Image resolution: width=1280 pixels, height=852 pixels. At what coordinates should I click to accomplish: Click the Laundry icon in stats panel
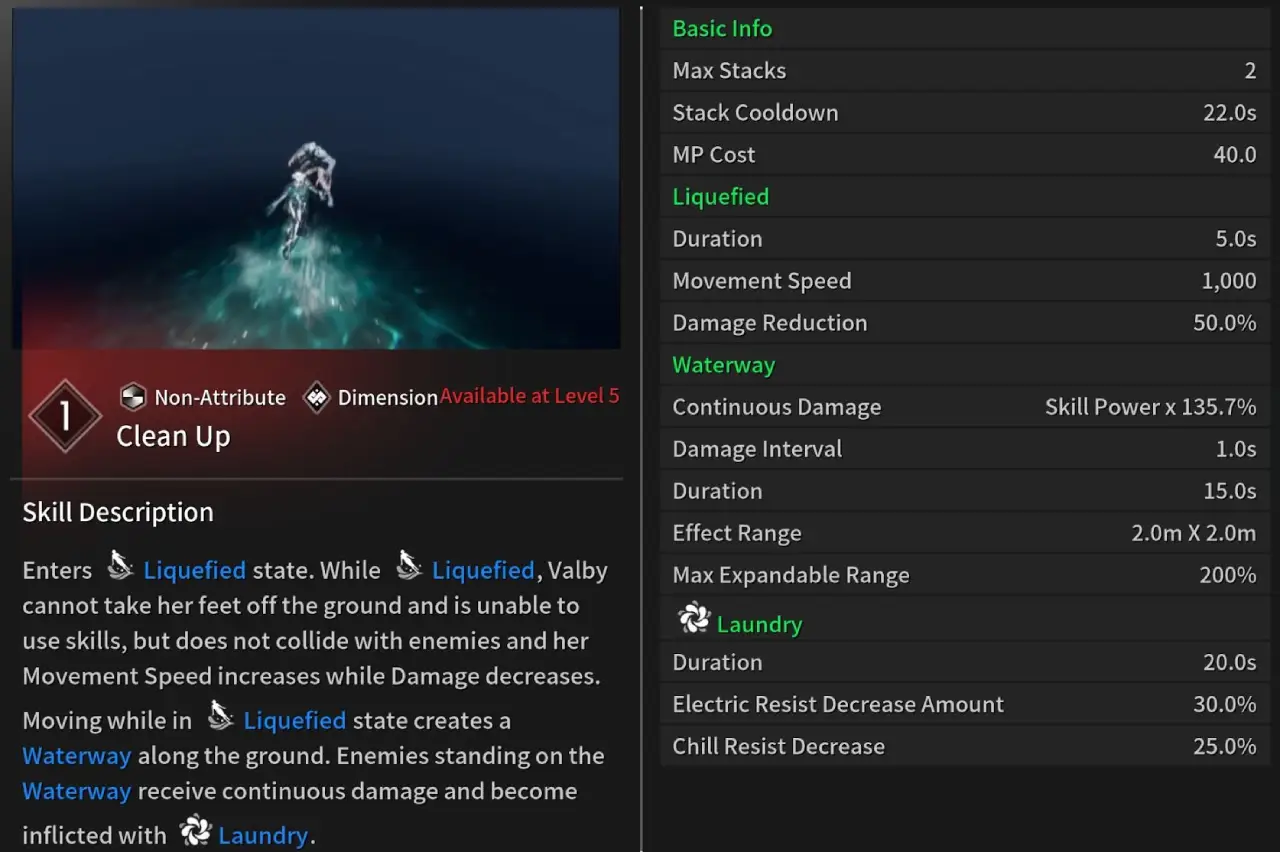694,620
